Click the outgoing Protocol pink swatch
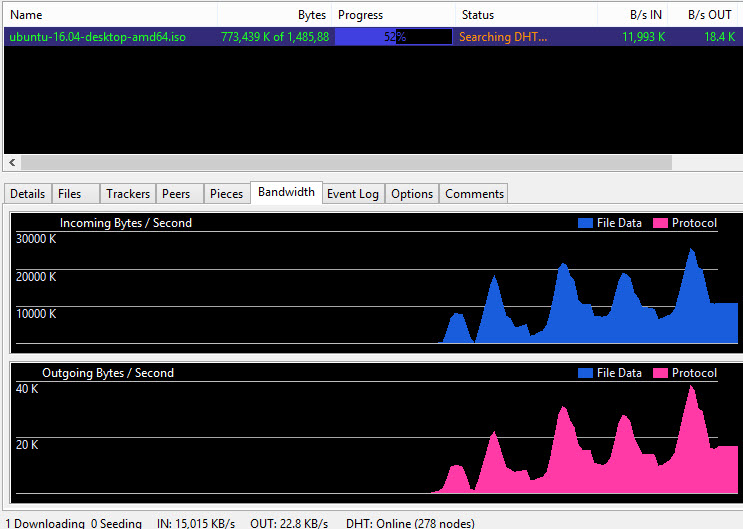 (660, 373)
